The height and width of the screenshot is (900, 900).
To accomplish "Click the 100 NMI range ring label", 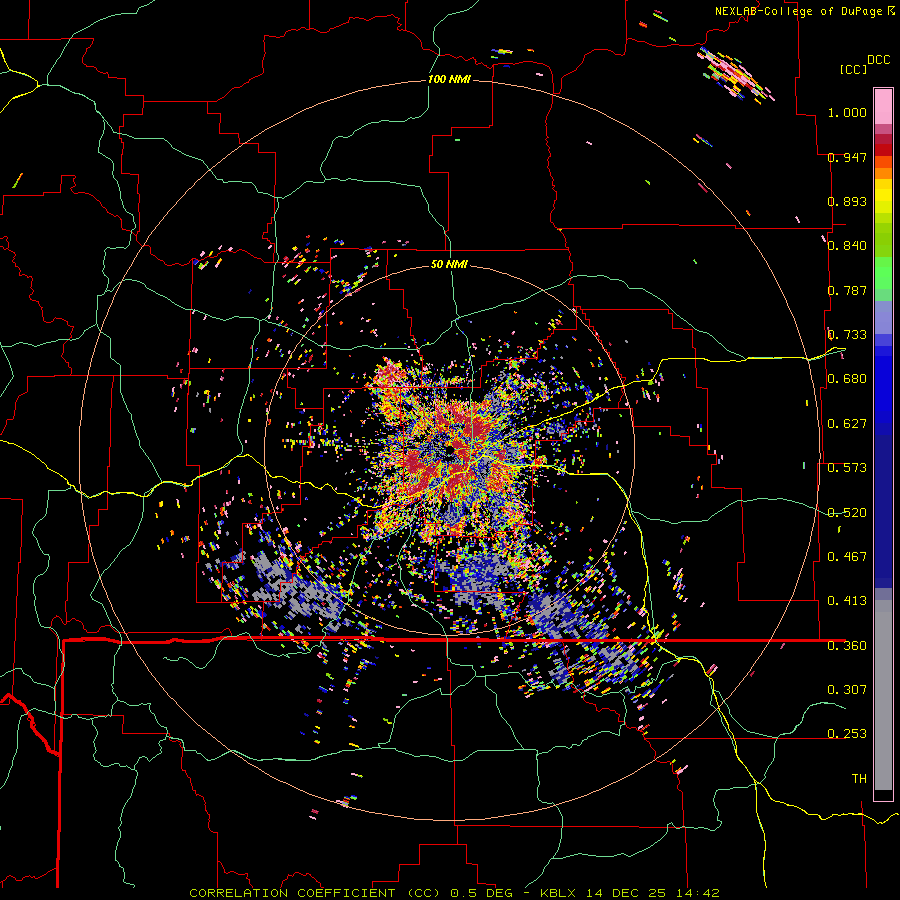I will point(449,79).
